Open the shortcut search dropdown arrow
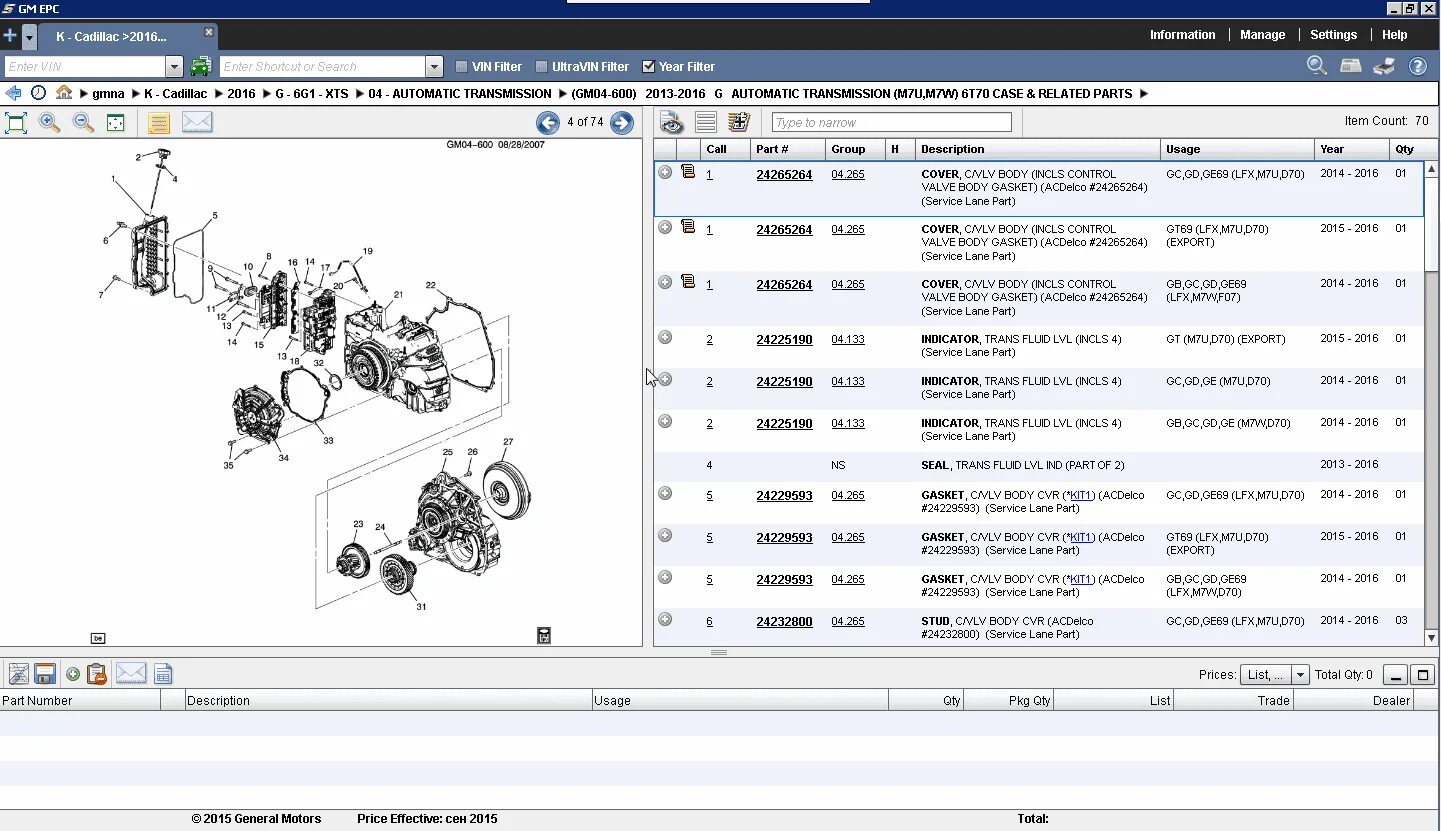Viewport: 1441px width, 831px height. [x=434, y=67]
